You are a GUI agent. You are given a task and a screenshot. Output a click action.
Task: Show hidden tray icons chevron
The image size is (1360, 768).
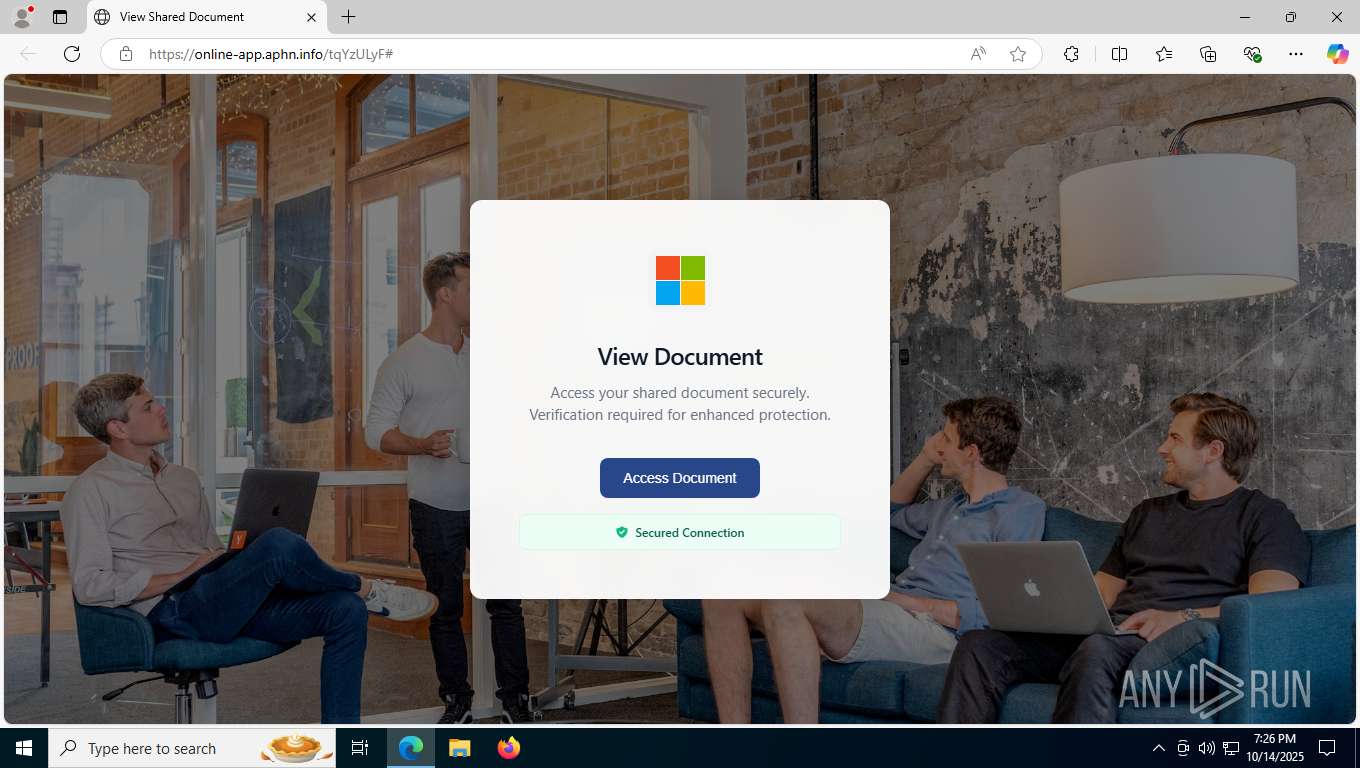point(1159,748)
